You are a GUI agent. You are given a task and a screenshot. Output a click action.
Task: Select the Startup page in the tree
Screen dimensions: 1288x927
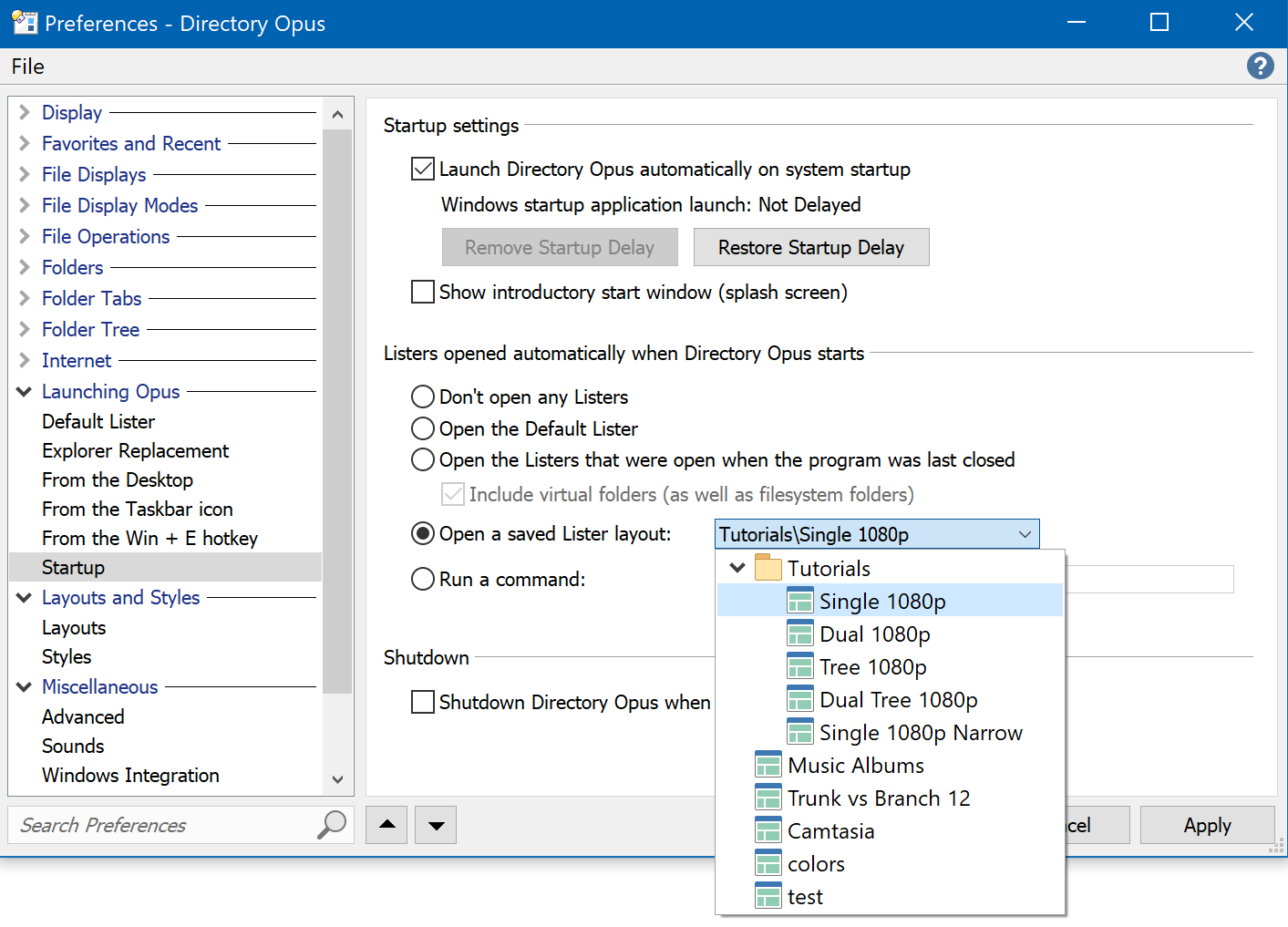point(165,567)
